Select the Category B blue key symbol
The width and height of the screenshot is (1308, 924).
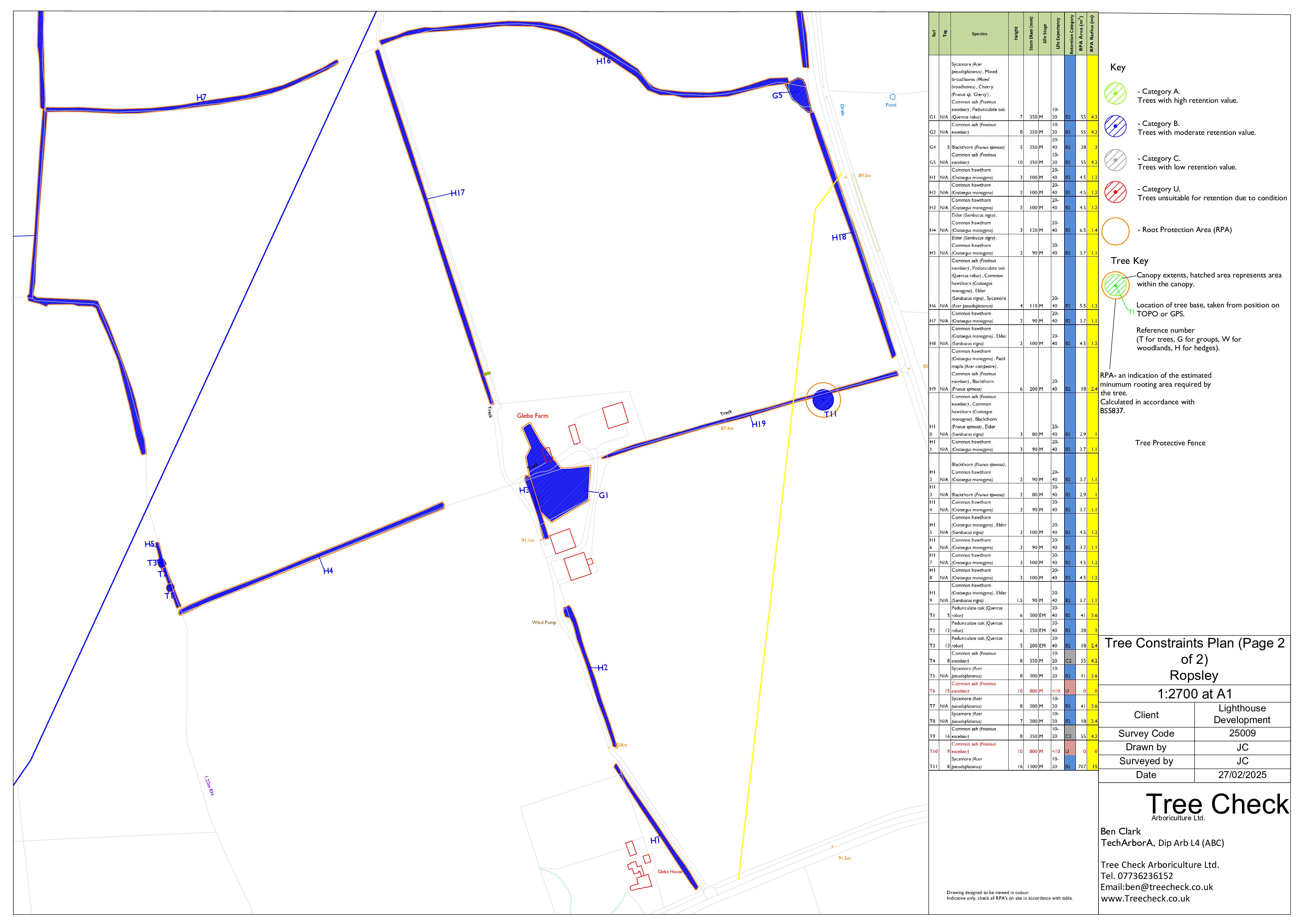point(1117,127)
